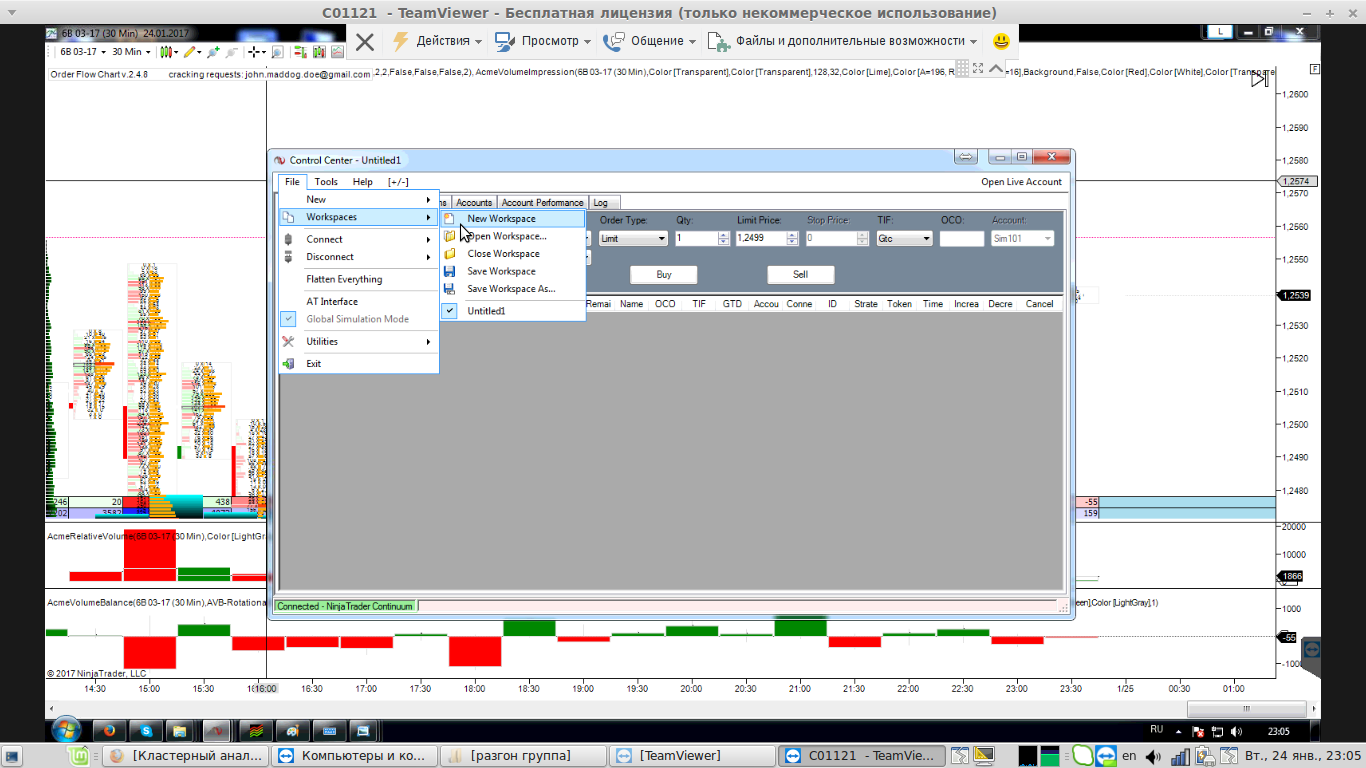Choose Exit in the File menu
The width and height of the screenshot is (1366, 768).
click(x=358, y=363)
